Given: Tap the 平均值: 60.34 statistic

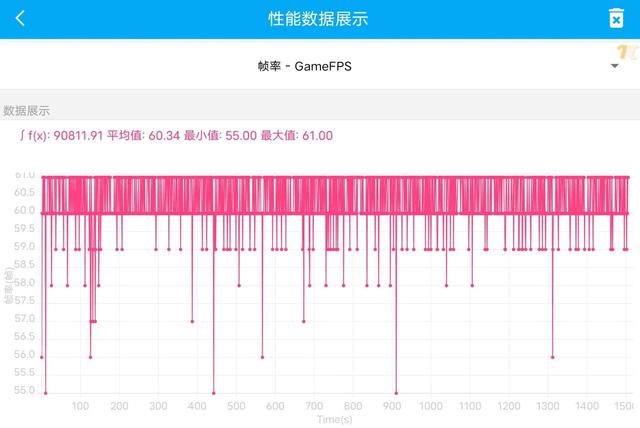Looking at the screenshot, I should pos(143,135).
